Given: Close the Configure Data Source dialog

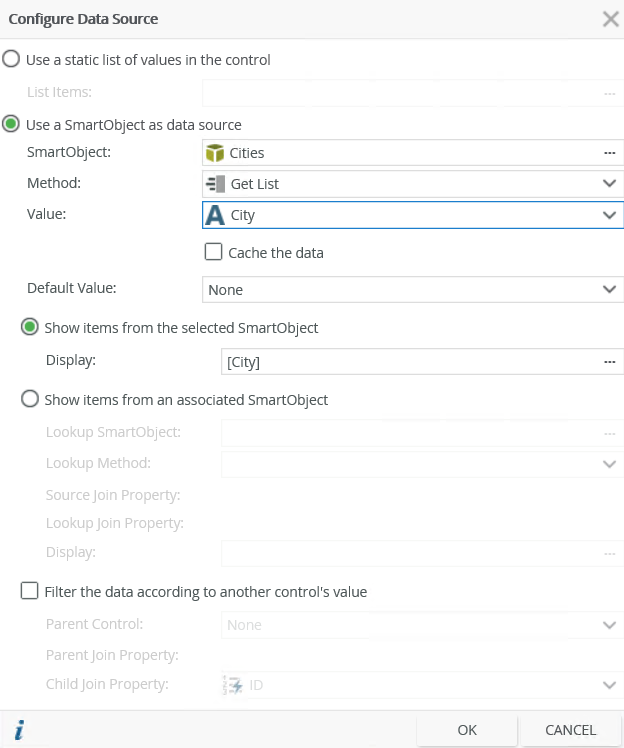Looking at the screenshot, I should [609, 19].
